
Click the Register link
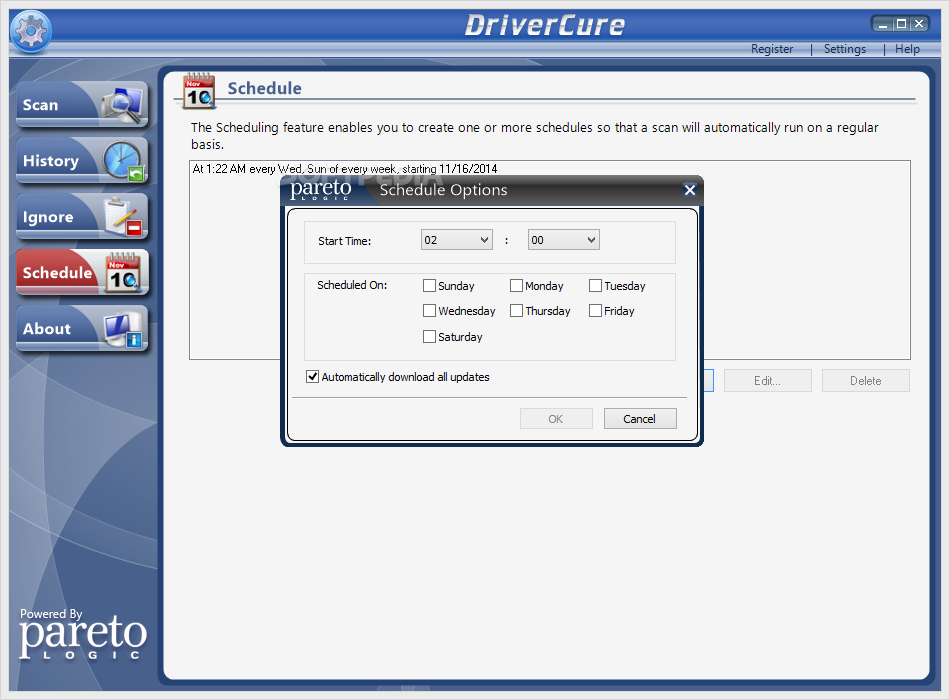[x=772, y=48]
